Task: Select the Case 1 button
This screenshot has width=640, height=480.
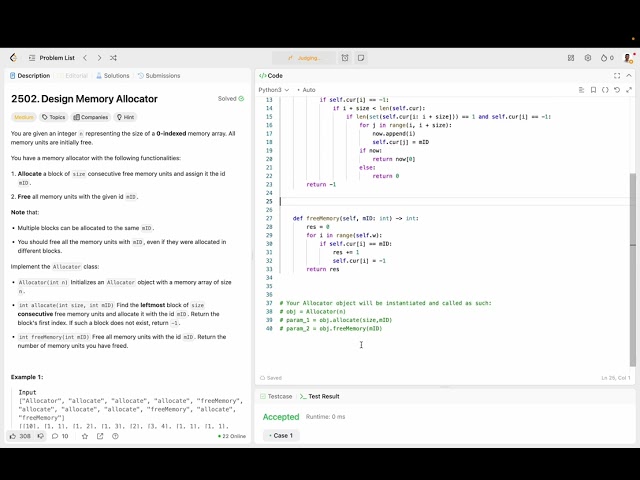Action: tap(281, 436)
